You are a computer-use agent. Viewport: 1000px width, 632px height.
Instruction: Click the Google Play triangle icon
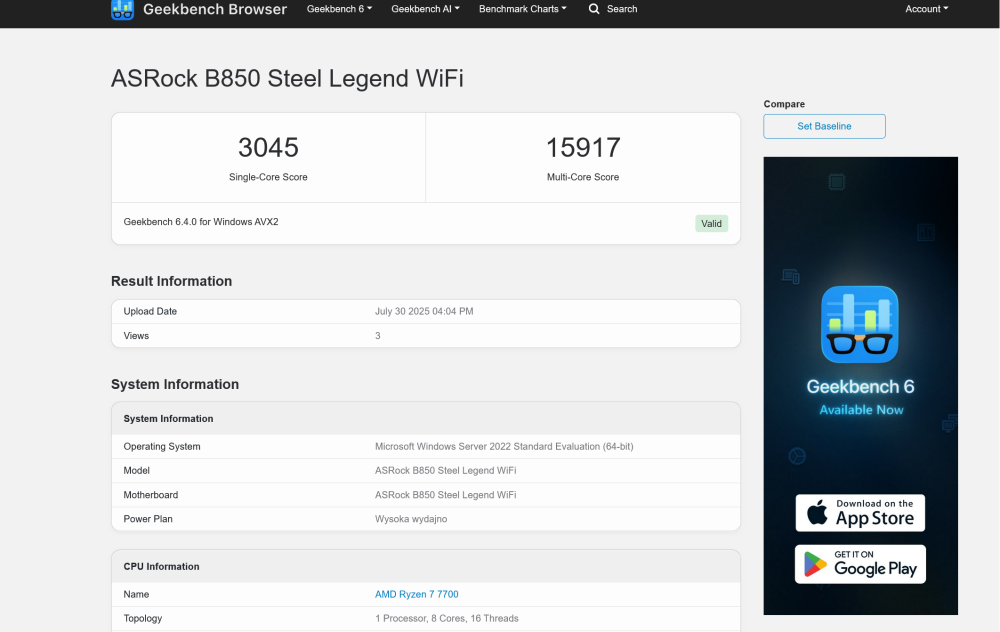[813, 563]
